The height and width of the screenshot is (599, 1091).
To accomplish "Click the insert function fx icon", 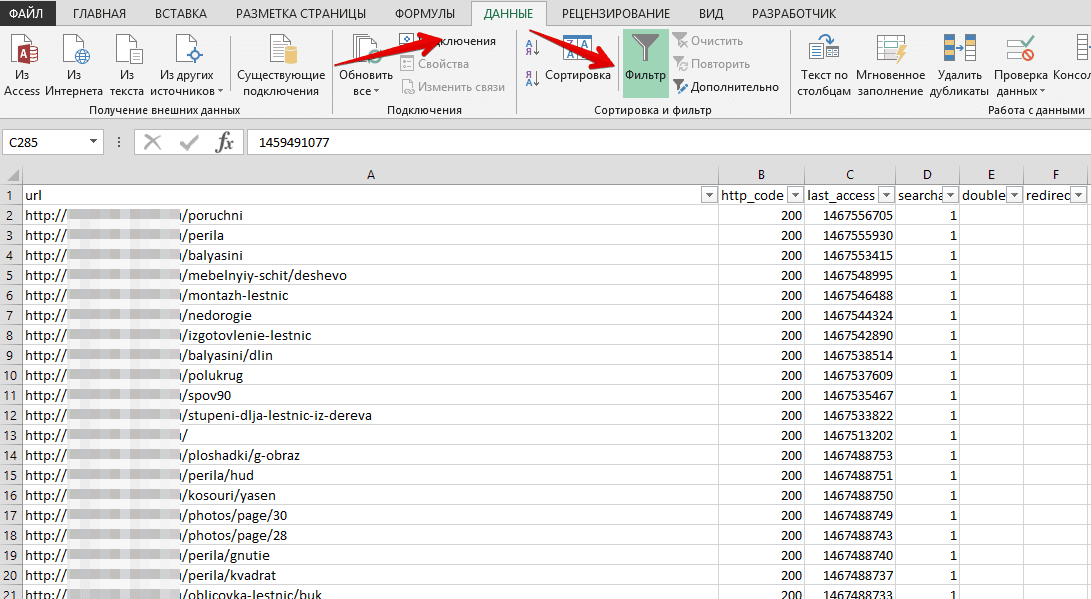I will pos(224,143).
